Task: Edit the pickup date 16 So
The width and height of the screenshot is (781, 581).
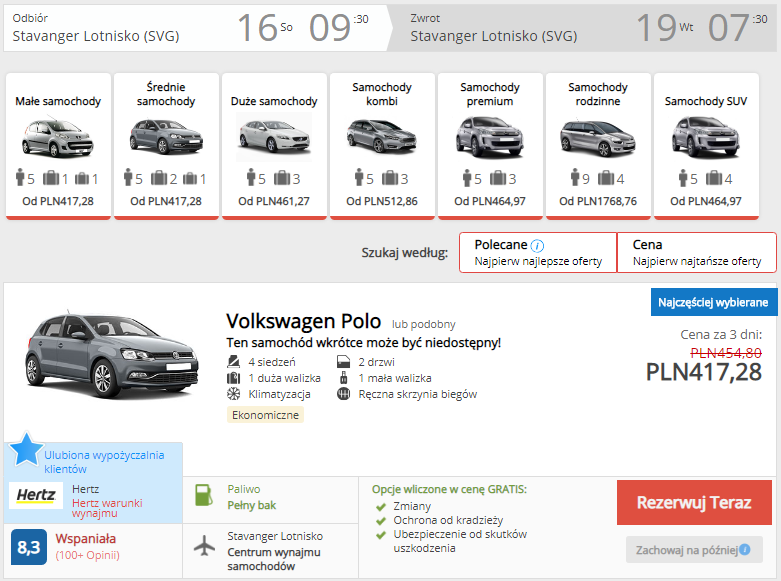Action: coord(264,28)
